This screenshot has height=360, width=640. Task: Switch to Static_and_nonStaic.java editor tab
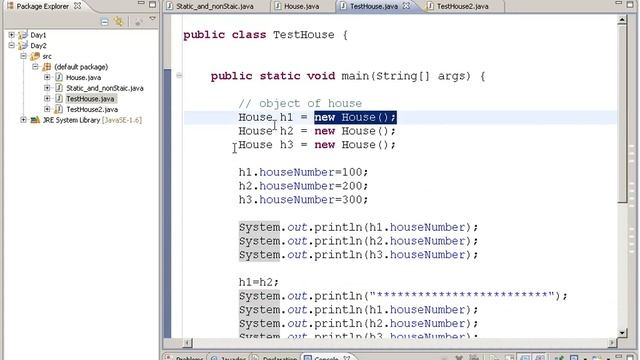click(215, 7)
